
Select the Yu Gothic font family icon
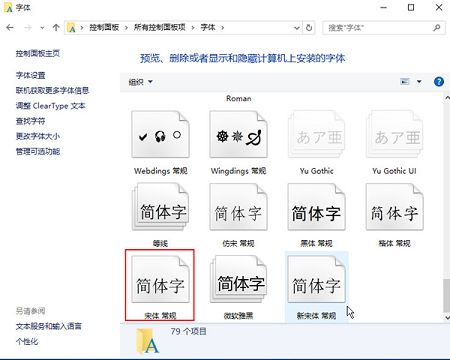click(316, 135)
